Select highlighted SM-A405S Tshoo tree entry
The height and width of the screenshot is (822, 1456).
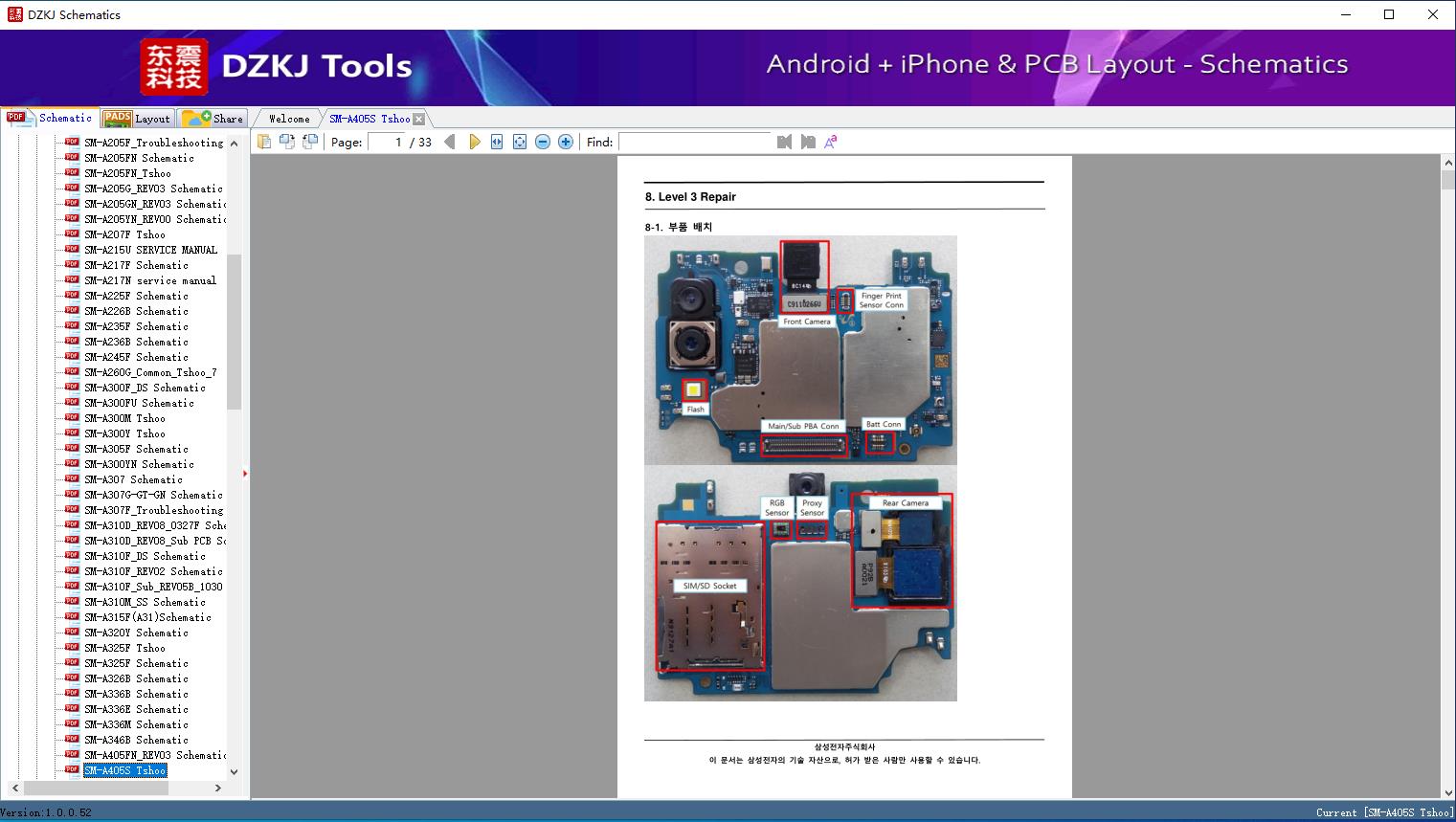124,770
